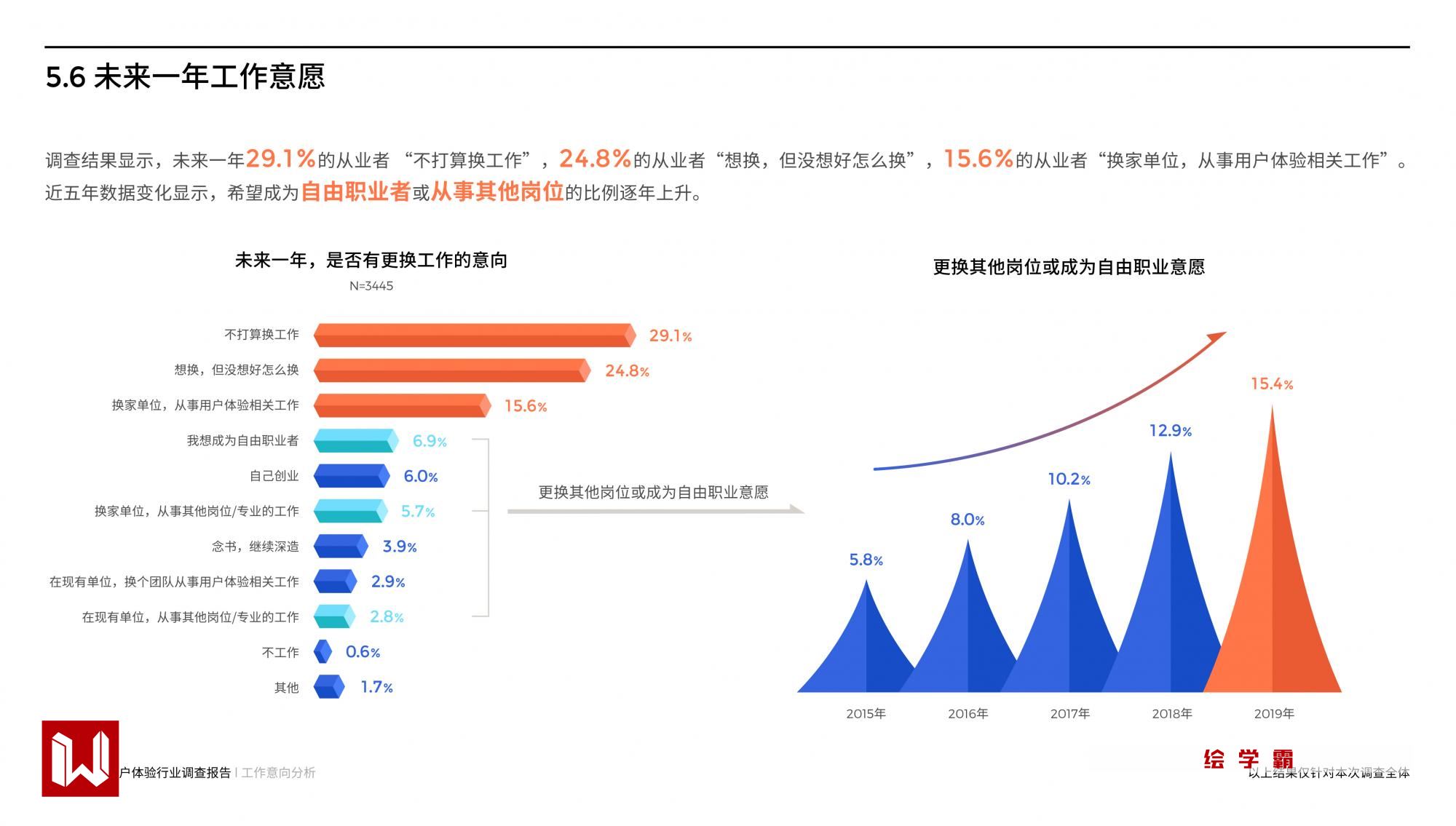Viewport: 1456px width, 826px height.
Task: Click the red W logo icon
Action: (x=80, y=758)
